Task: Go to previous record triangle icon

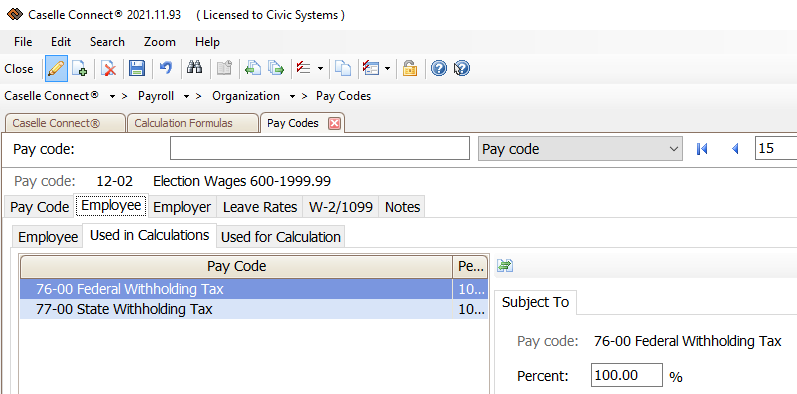Action: click(734, 149)
